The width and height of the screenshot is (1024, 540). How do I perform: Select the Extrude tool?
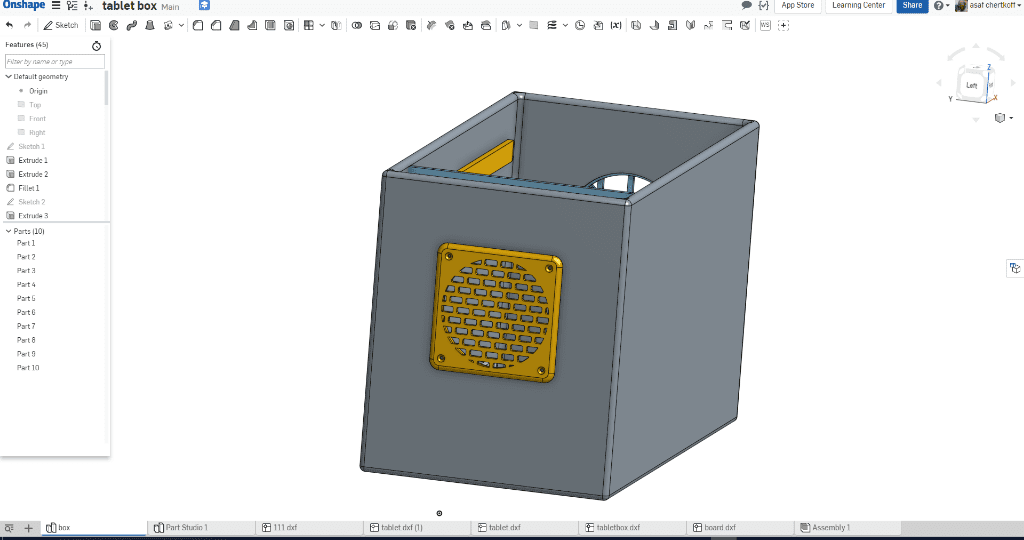coord(95,25)
